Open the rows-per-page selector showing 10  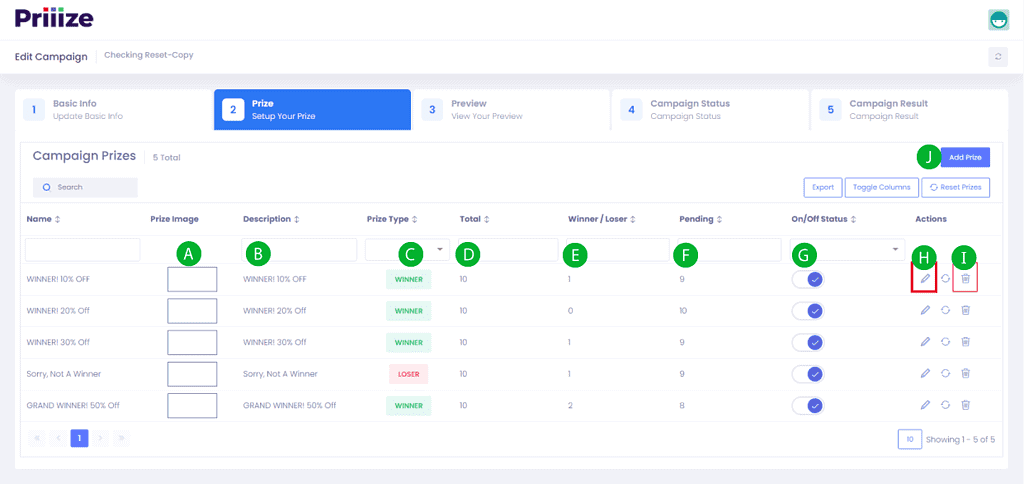coord(910,440)
